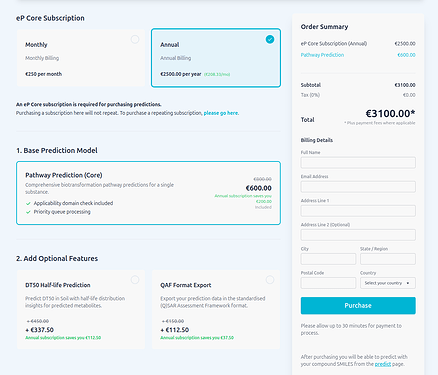Click the Subtotal label
This screenshot has width=438, height=375.
tap(311, 85)
